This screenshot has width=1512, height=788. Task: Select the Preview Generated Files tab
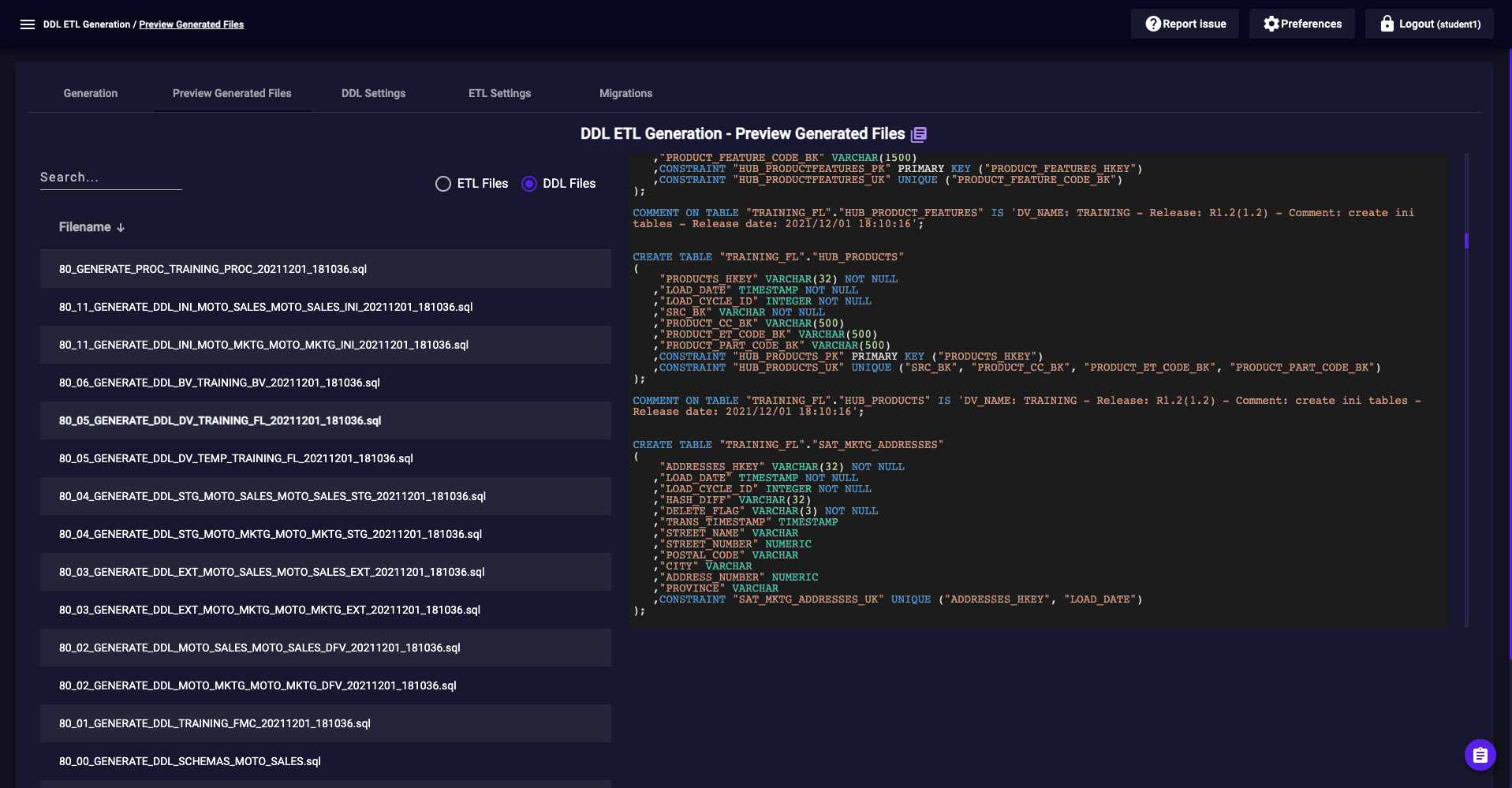coord(232,93)
